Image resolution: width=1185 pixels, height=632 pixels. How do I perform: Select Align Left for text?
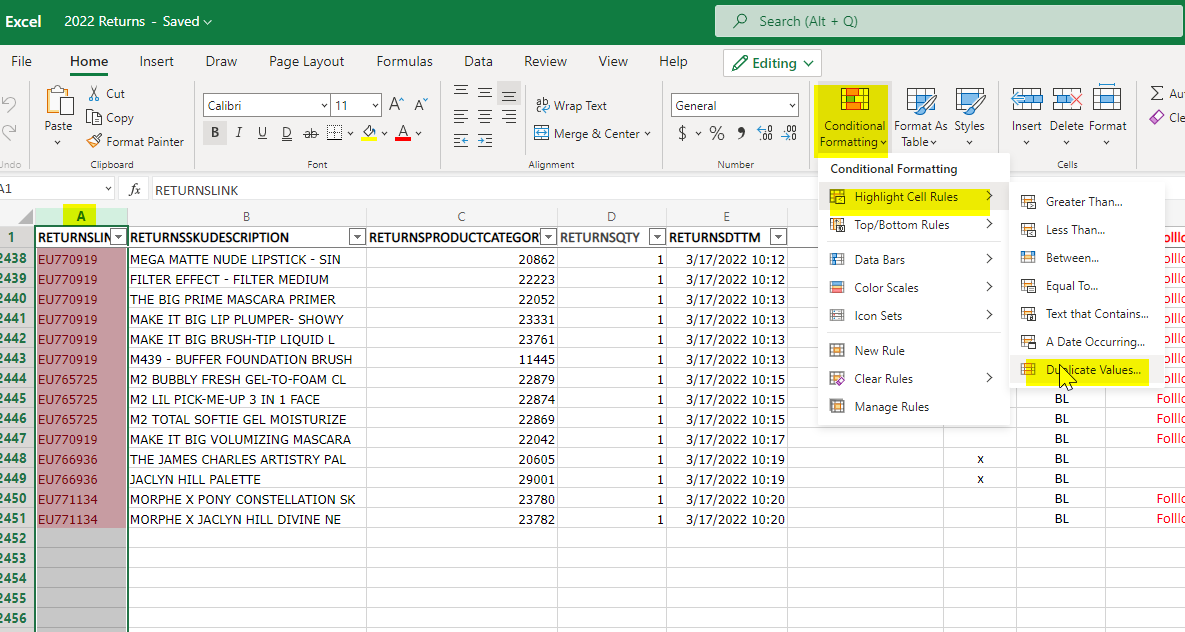point(461,116)
